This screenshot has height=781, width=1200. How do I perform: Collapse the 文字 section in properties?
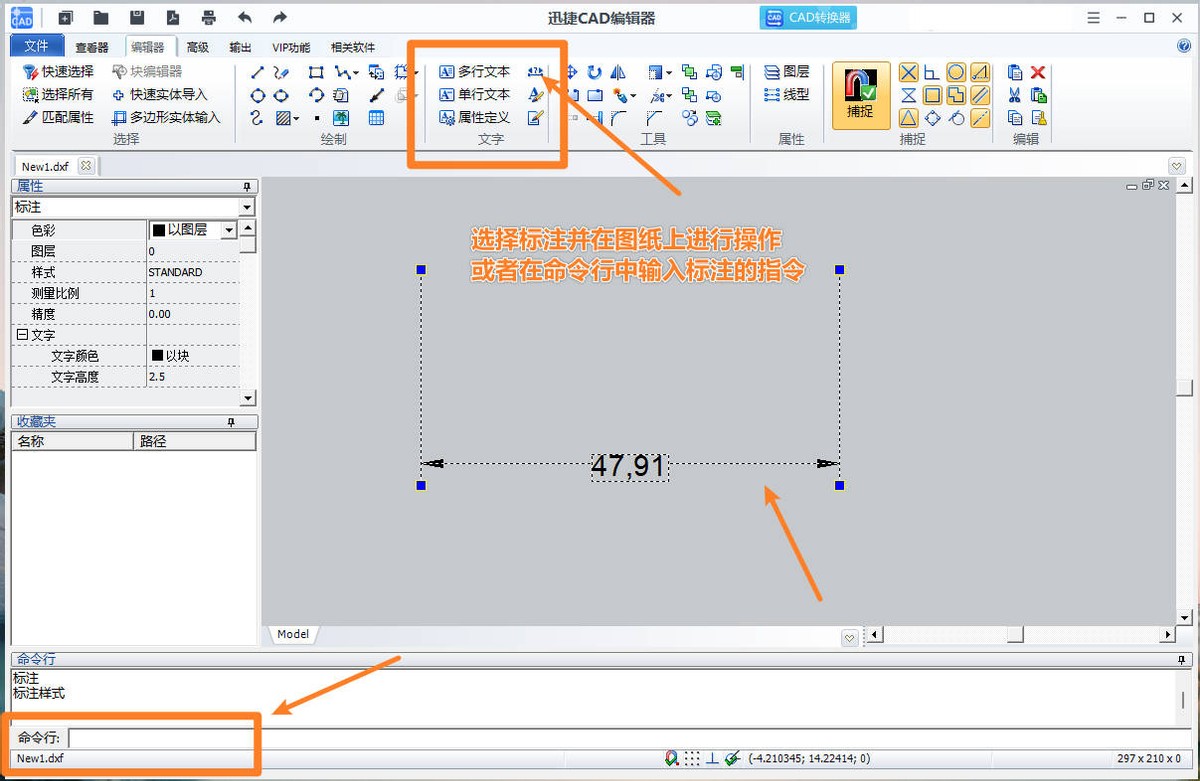click(22, 335)
